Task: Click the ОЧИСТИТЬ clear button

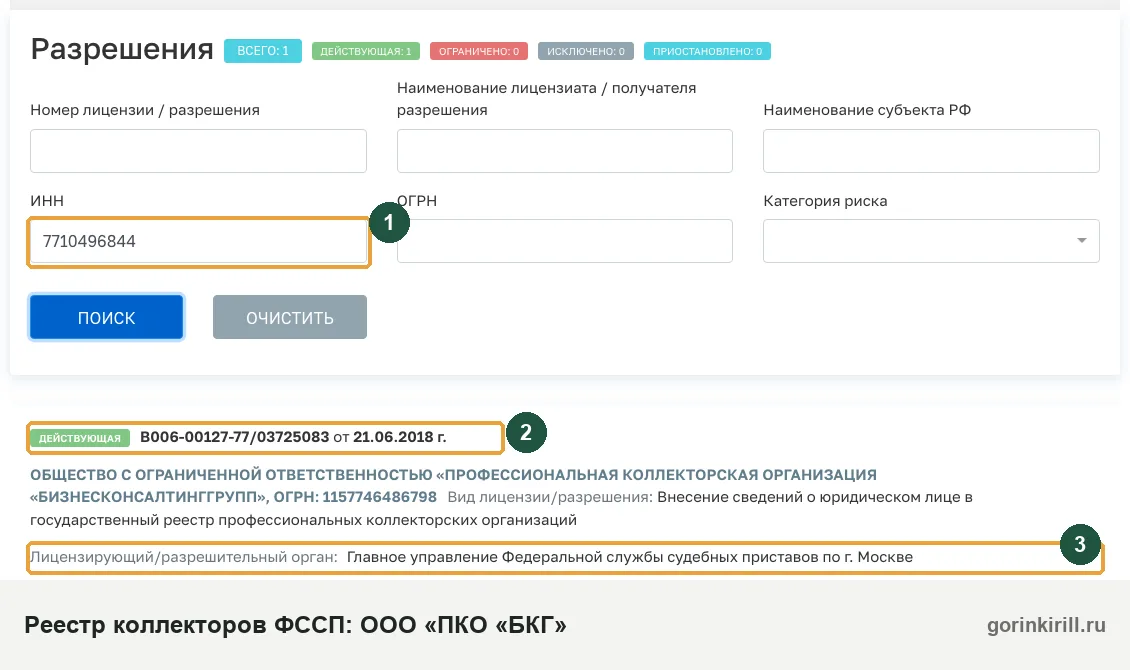Action: click(x=290, y=317)
